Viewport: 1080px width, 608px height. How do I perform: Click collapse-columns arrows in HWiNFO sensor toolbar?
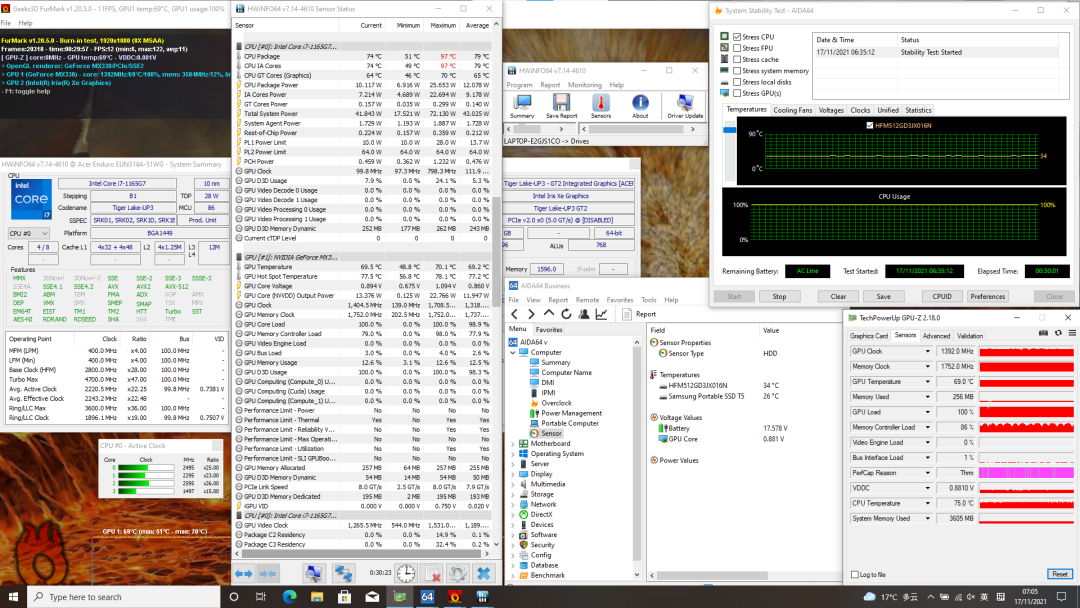click(x=268, y=573)
